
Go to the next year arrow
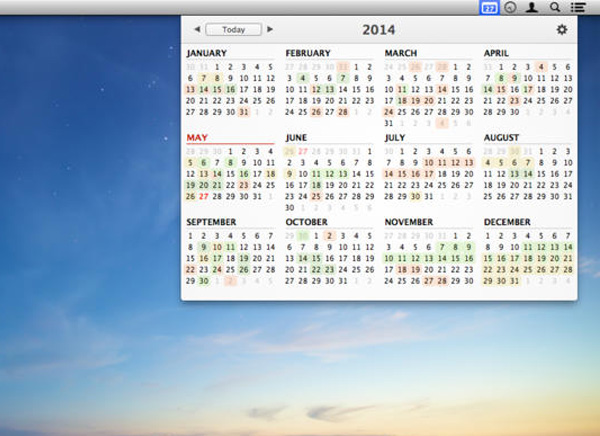(270, 29)
